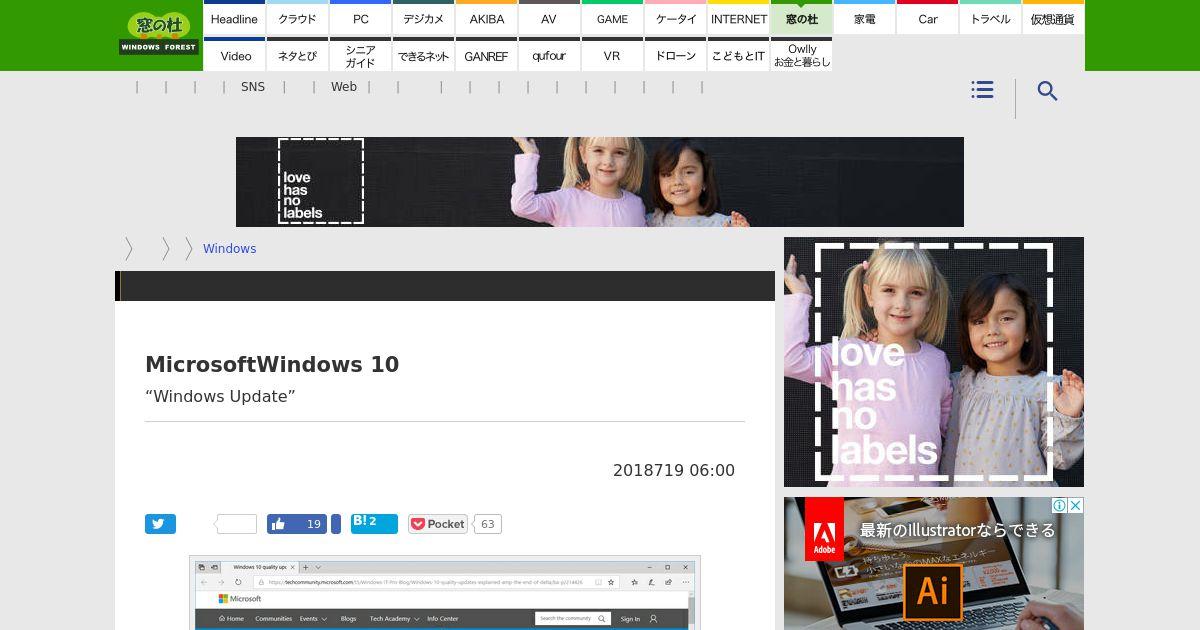Open the Headline tab
The image size is (1200, 630).
coord(234,18)
